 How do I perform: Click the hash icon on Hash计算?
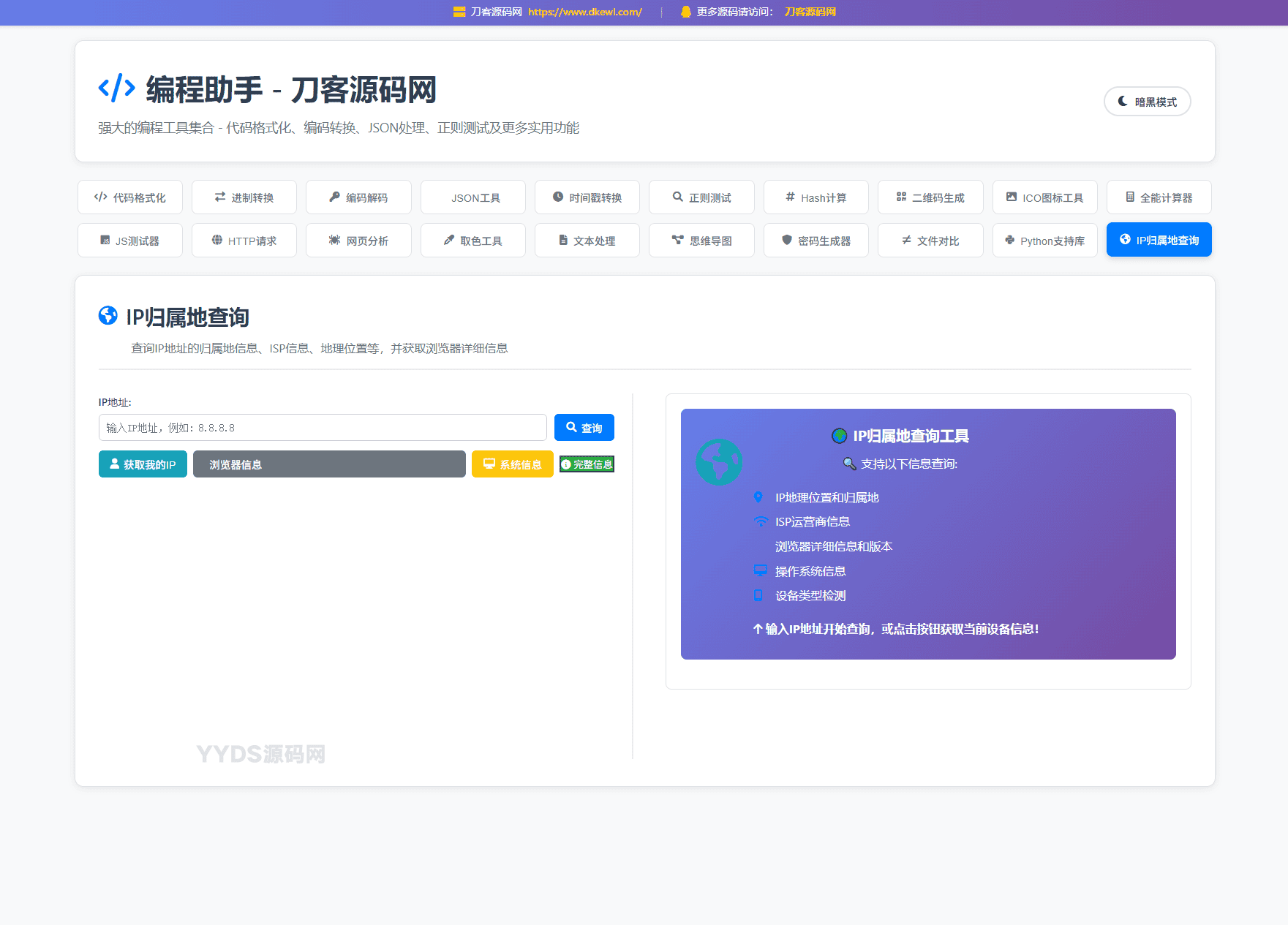click(790, 197)
